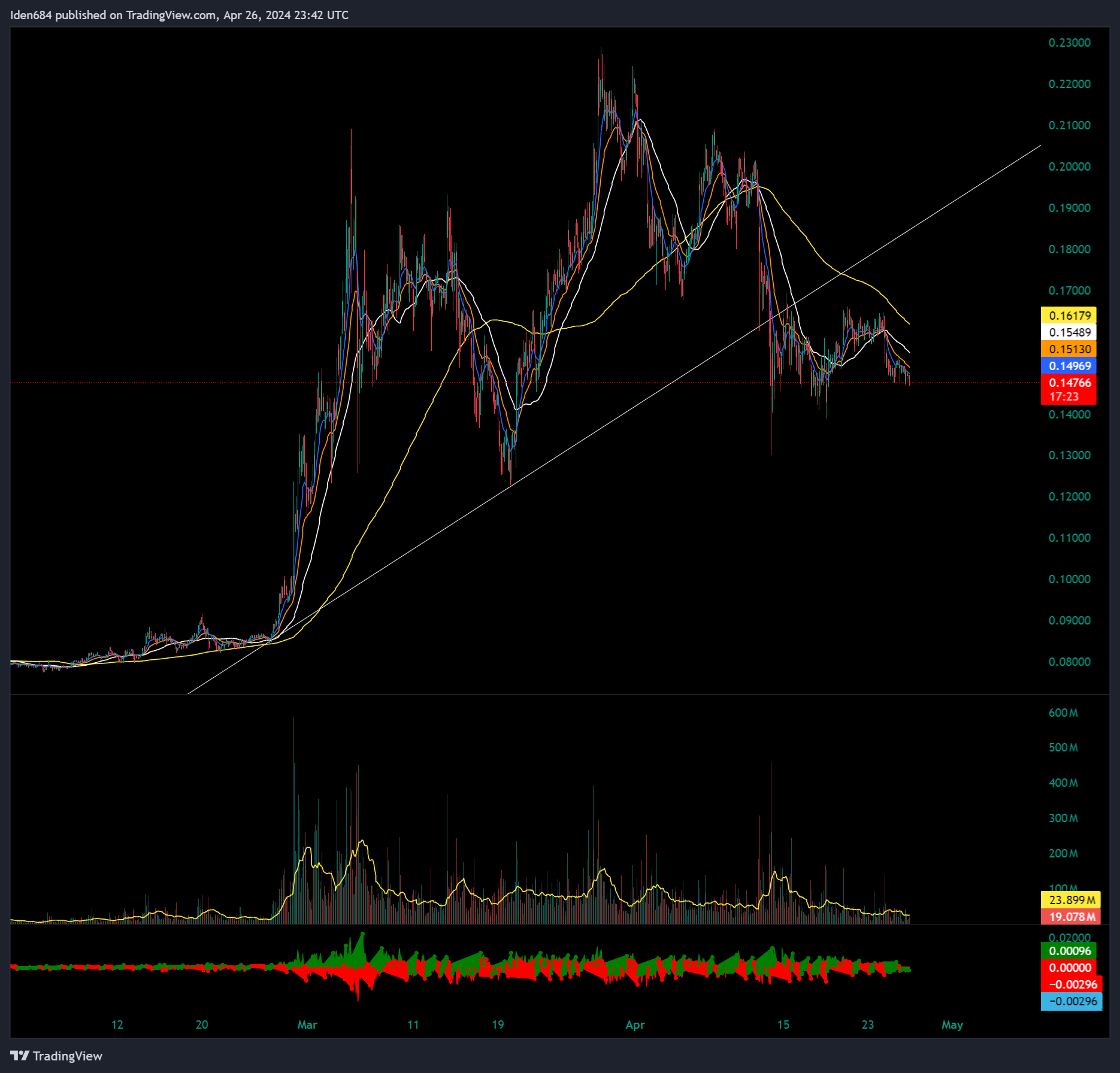The image size is (1120, 1073).
Task: Click the May label on time axis
Action: pyautogui.click(x=952, y=1024)
